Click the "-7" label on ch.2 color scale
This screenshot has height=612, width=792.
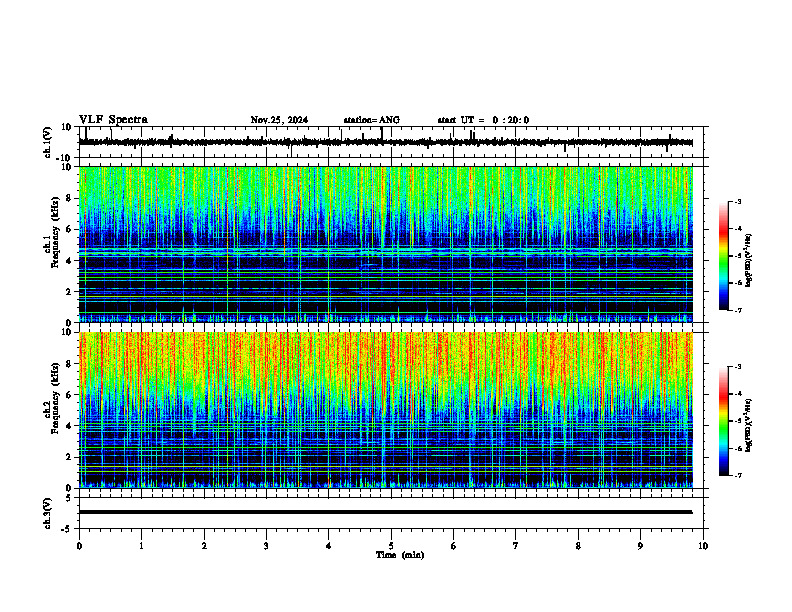[x=737, y=475]
